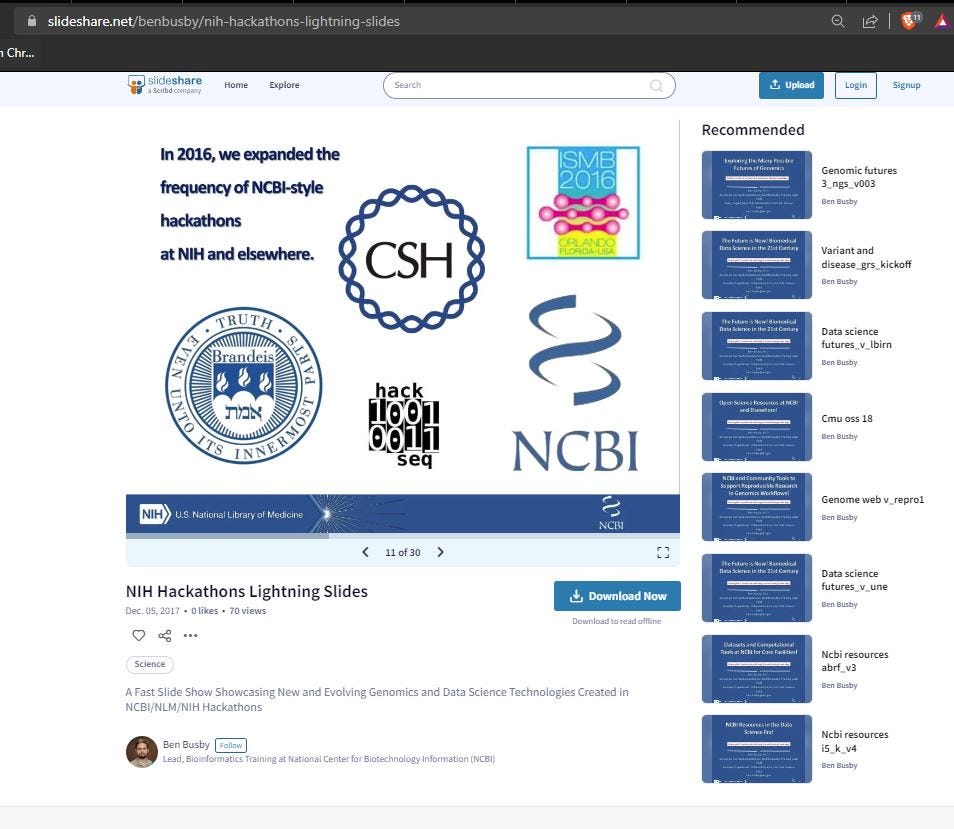Click the Cmu oss 18 title link
This screenshot has height=829, width=954.
pos(847,418)
